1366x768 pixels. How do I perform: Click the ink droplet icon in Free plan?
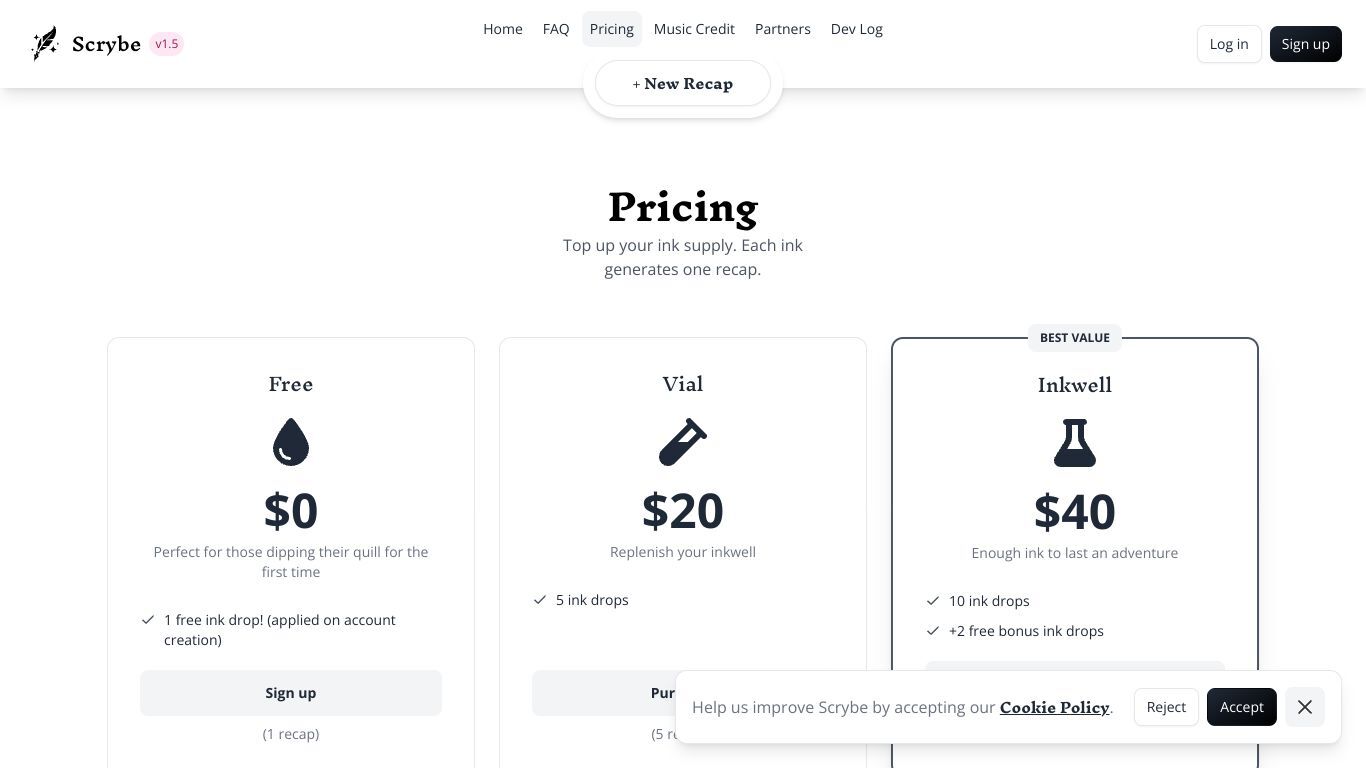click(x=291, y=442)
